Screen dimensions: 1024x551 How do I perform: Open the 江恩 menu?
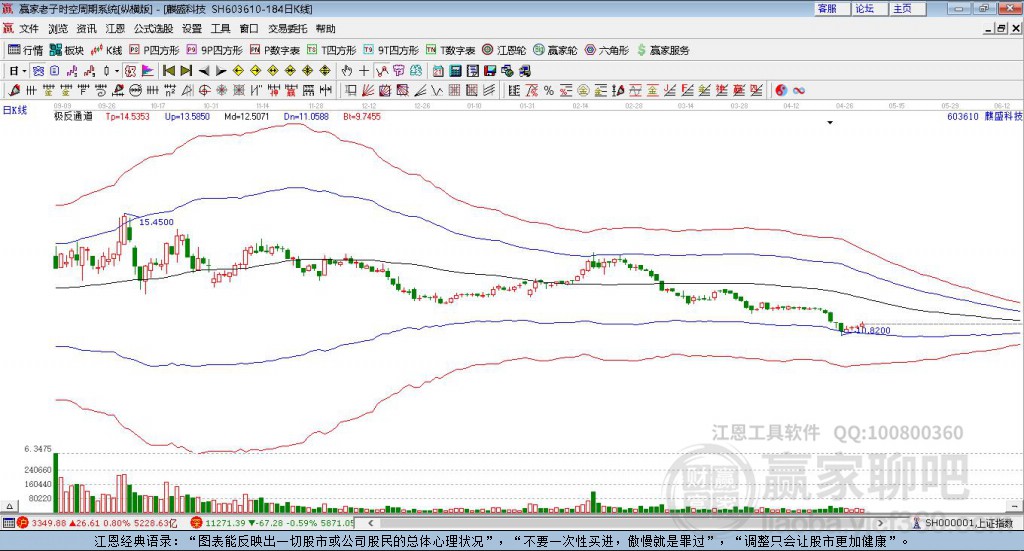(x=115, y=29)
